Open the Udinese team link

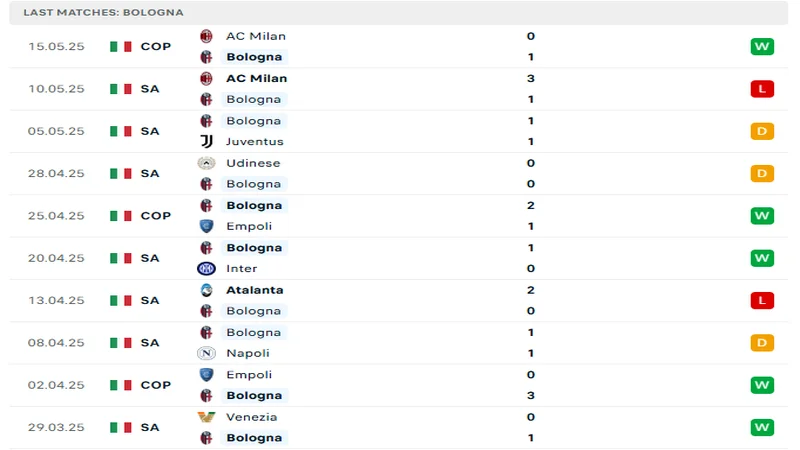coord(253,163)
